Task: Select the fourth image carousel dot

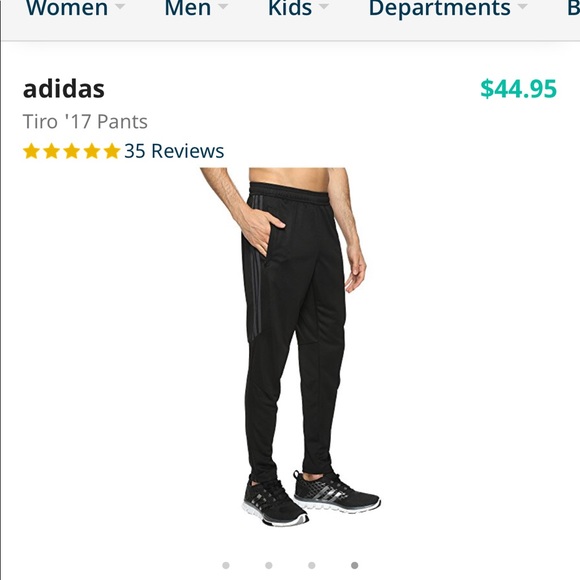Action: pyautogui.click(x=354, y=565)
